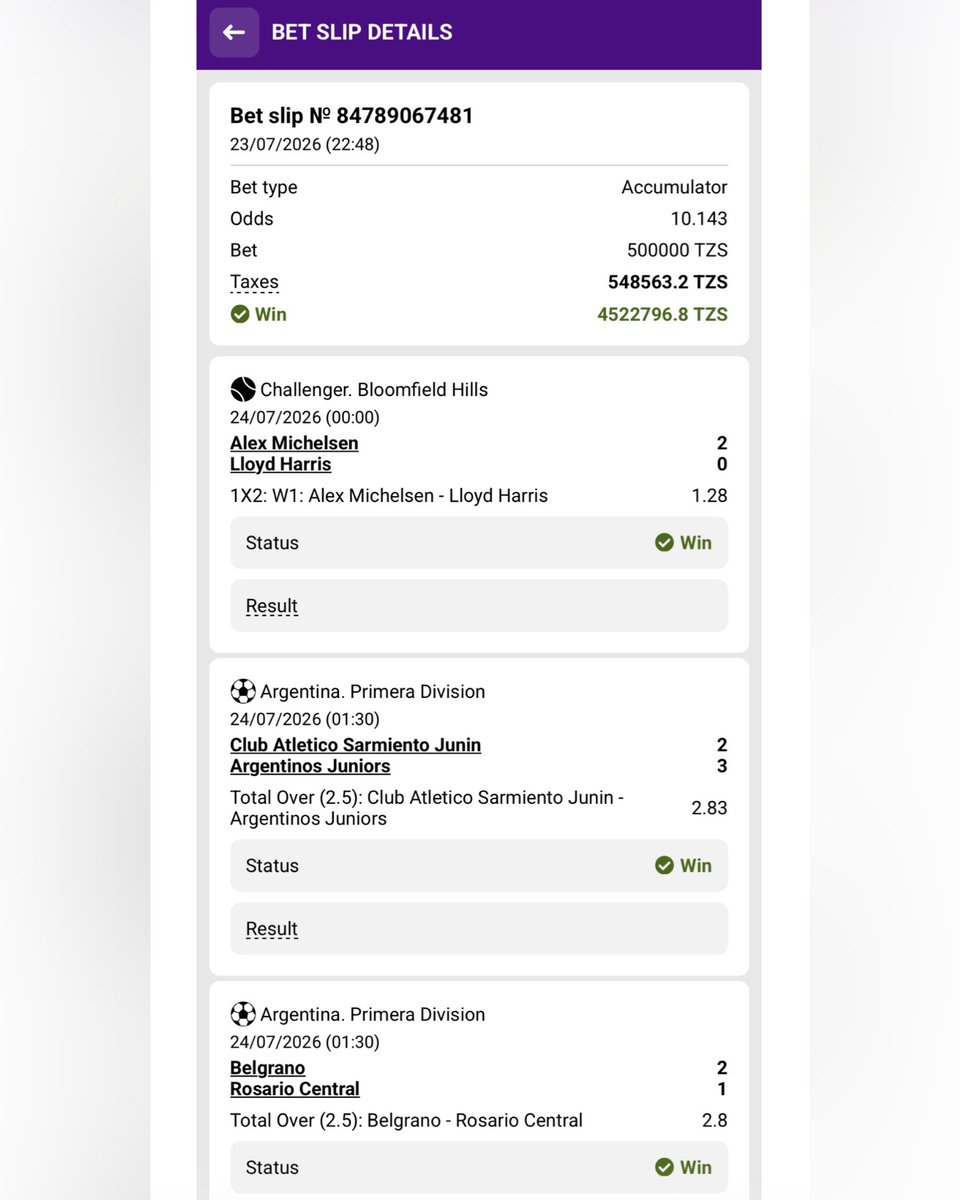
Task: Tap the Status row of Belgrano match
Action: coord(479,1167)
